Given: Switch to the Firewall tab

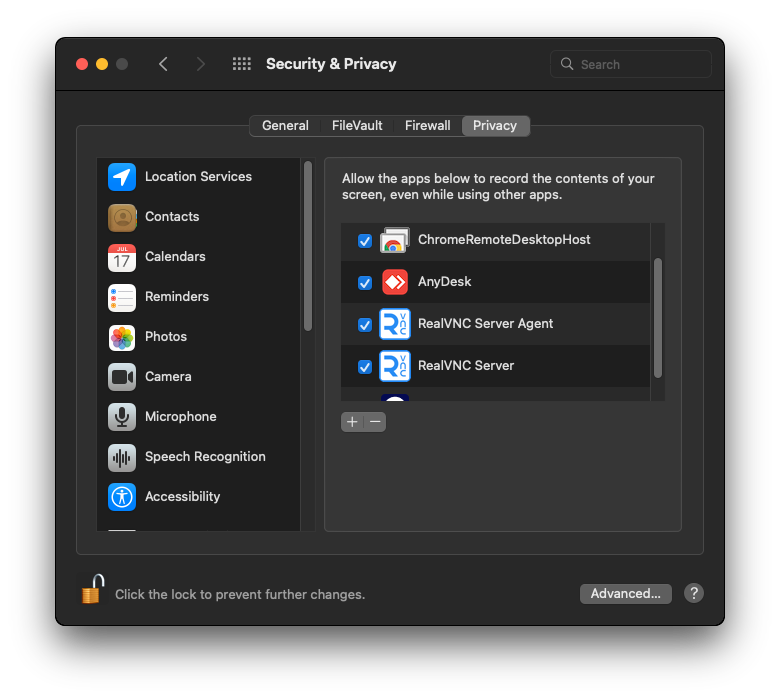Looking at the screenshot, I should tap(427, 126).
